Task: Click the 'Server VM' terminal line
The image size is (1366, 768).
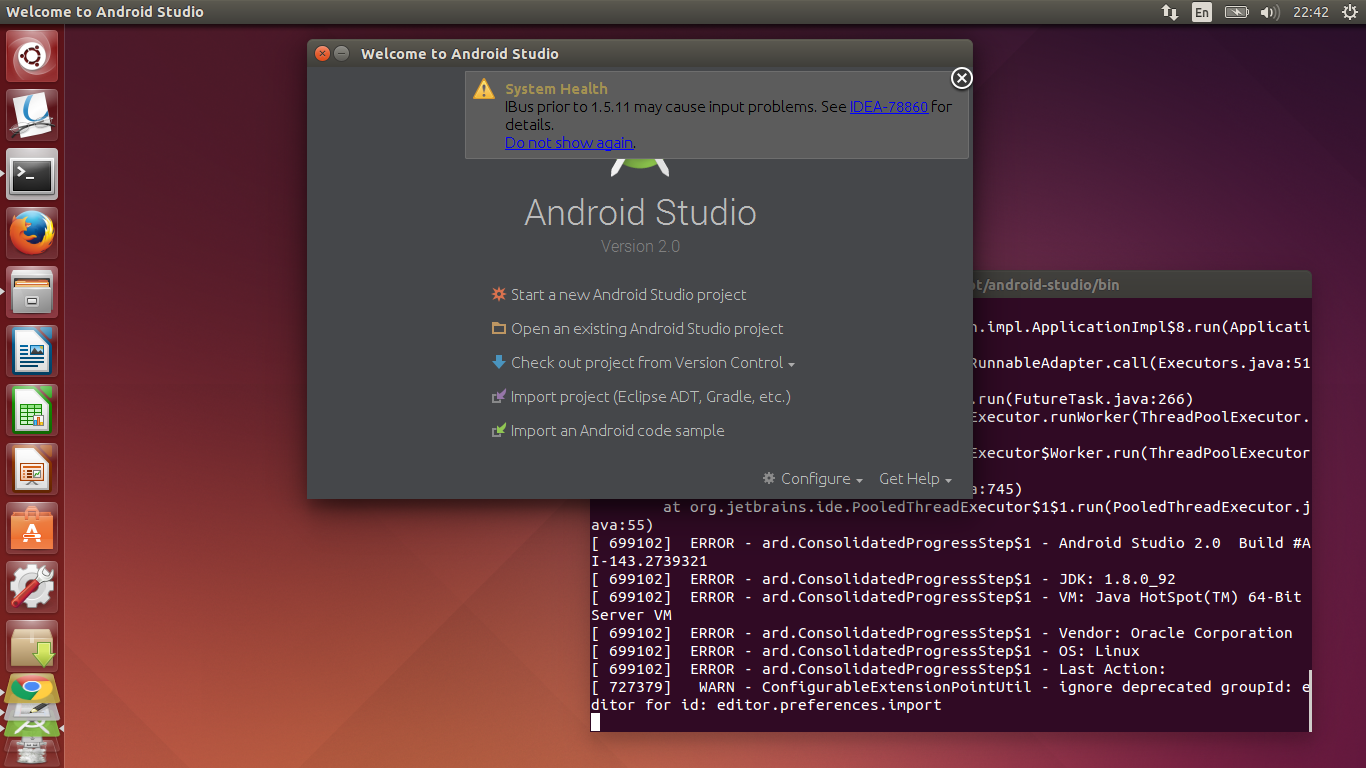Action: point(631,615)
